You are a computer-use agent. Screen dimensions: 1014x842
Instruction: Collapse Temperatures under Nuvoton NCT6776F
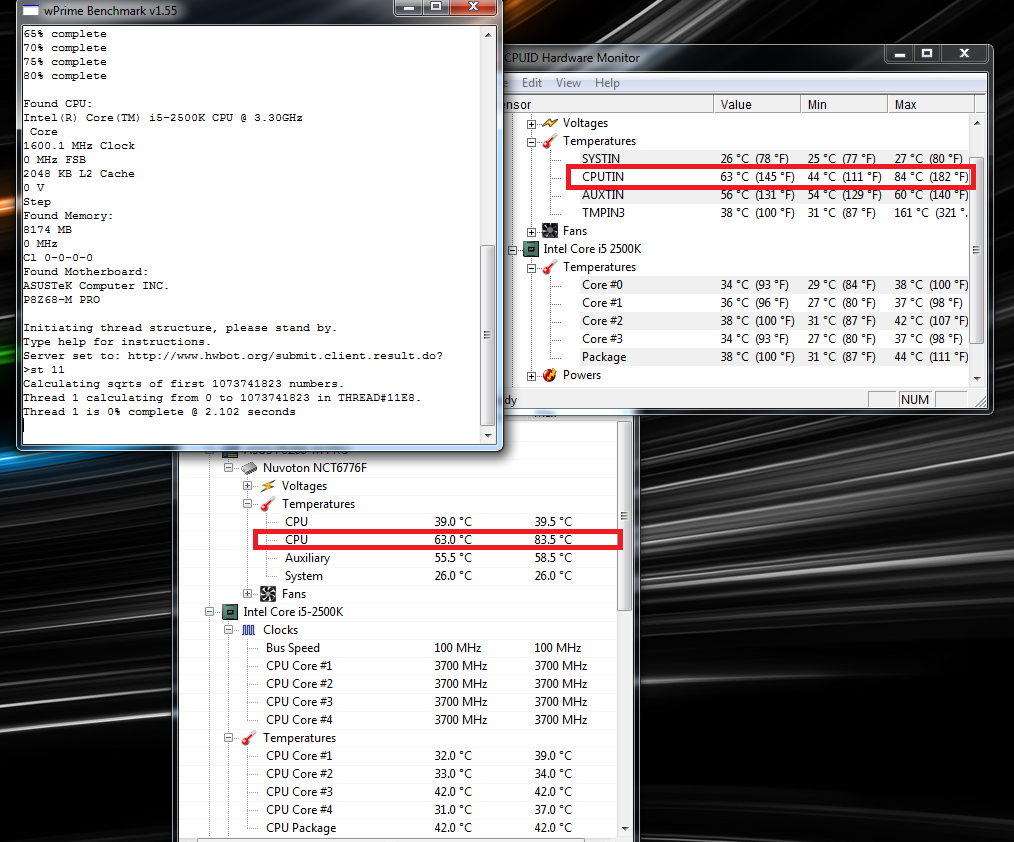click(247, 504)
